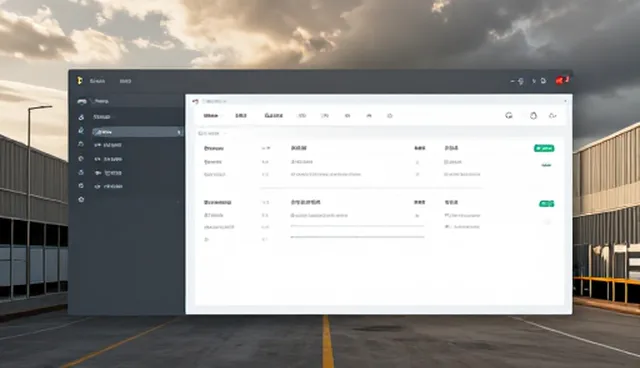Click the green badge in the second table section

pyautogui.click(x=547, y=204)
